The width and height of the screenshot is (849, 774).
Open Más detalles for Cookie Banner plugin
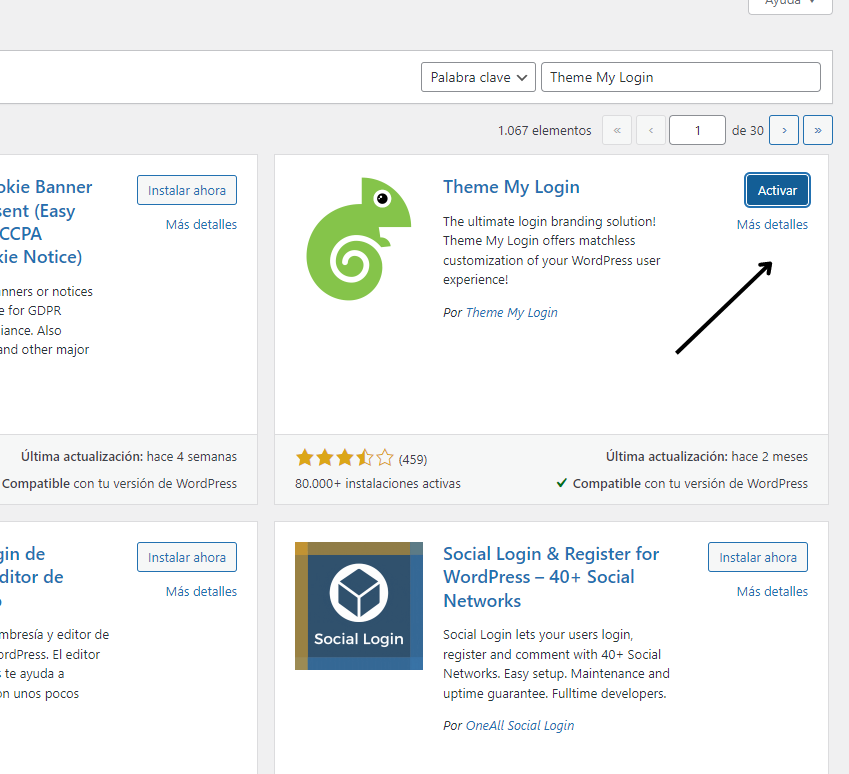(201, 225)
